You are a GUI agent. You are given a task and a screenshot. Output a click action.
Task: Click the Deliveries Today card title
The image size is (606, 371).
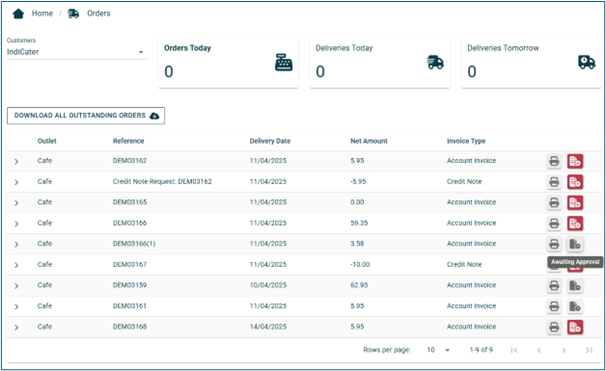(344, 48)
